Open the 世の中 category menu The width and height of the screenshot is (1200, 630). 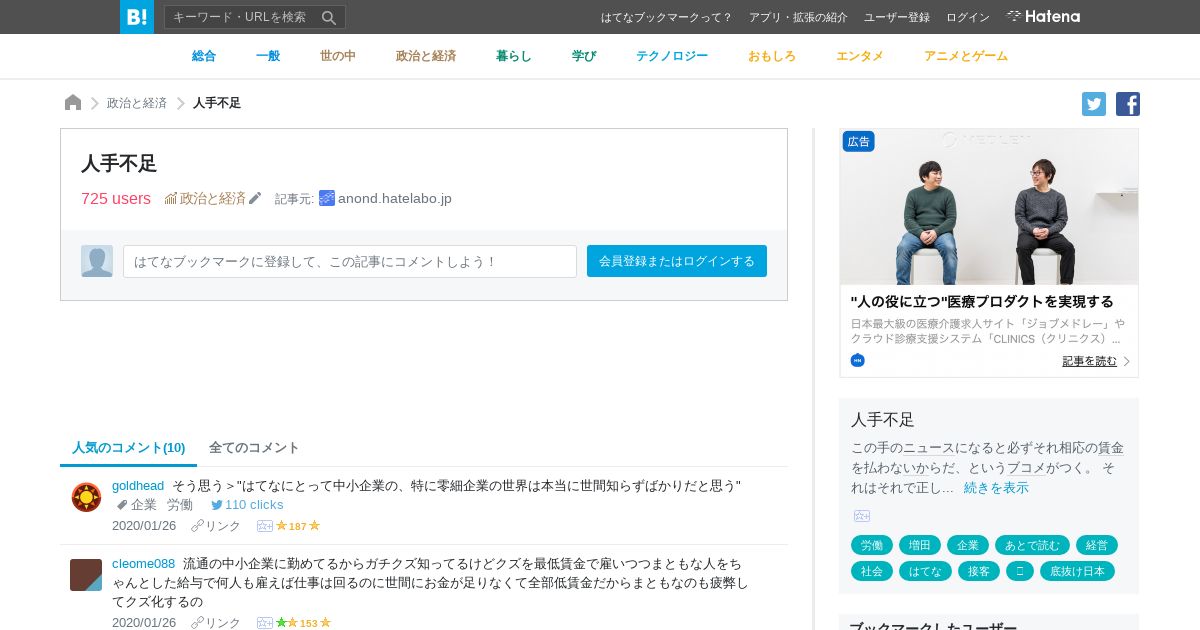(x=338, y=56)
